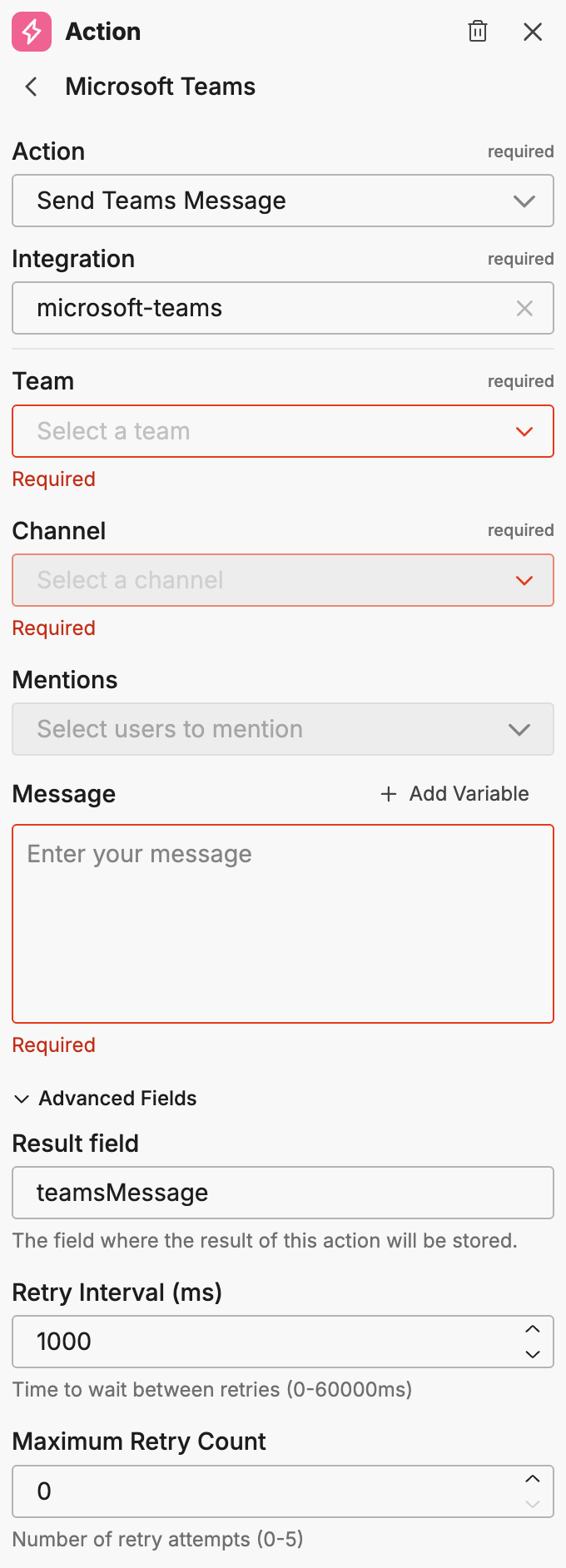566x1568 pixels.
Task: Decrease the Retry Interval value
Action: tap(533, 1354)
